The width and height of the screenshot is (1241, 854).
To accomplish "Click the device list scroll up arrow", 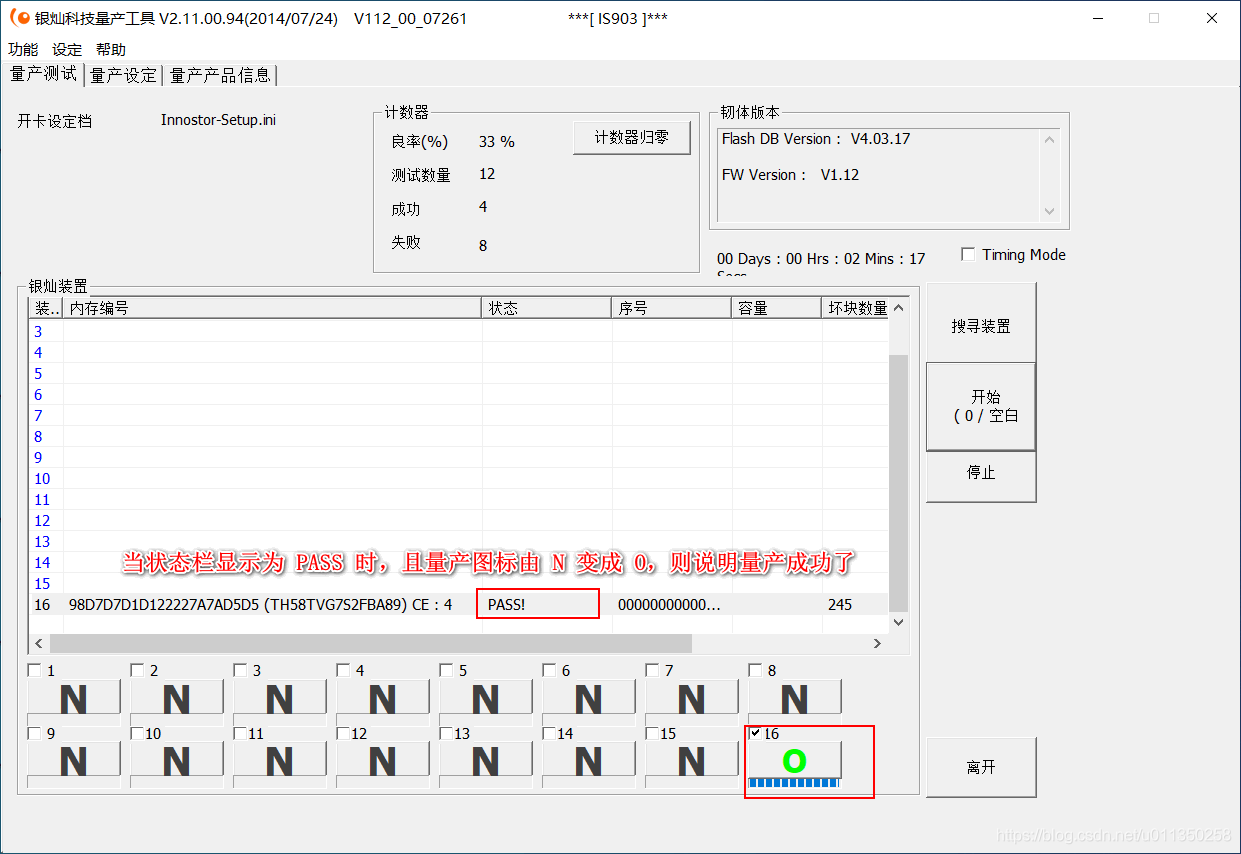I will (x=898, y=308).
